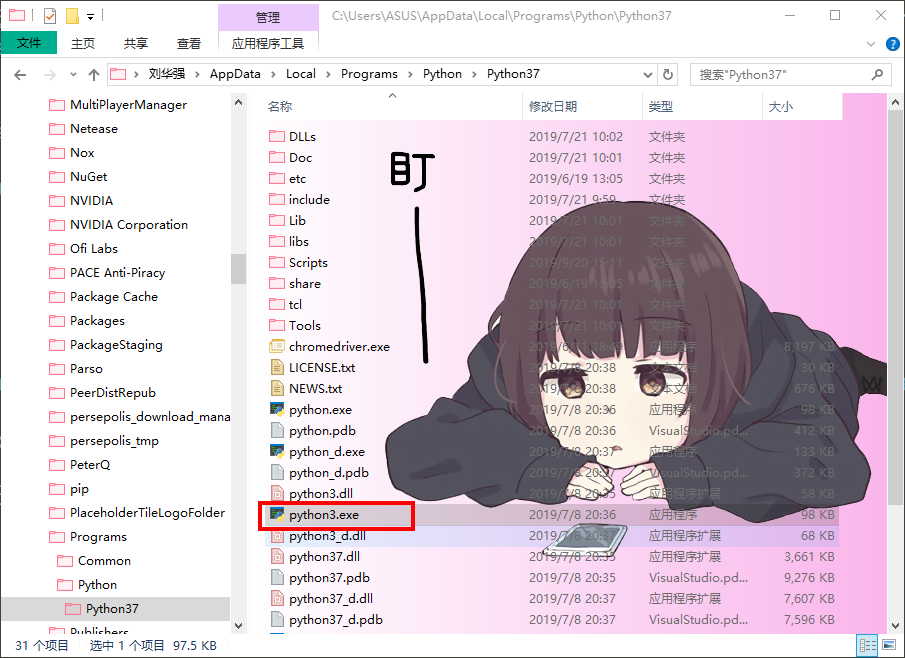Image resolution: width=905 pixels, height=658 pixels.
Task: Sort files by 修改日期 column header
Action: click(x=553, y=106)
